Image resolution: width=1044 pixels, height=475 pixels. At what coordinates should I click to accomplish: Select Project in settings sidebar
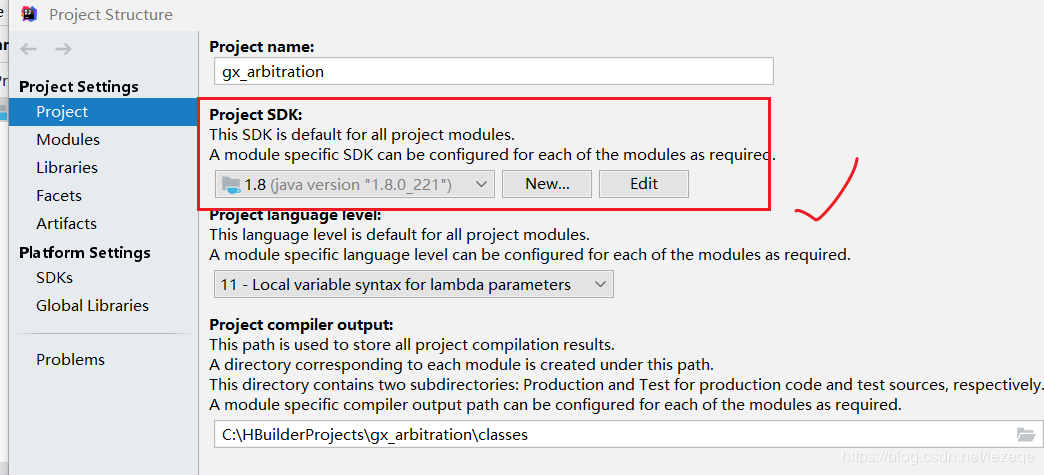(x=62, y=112)
